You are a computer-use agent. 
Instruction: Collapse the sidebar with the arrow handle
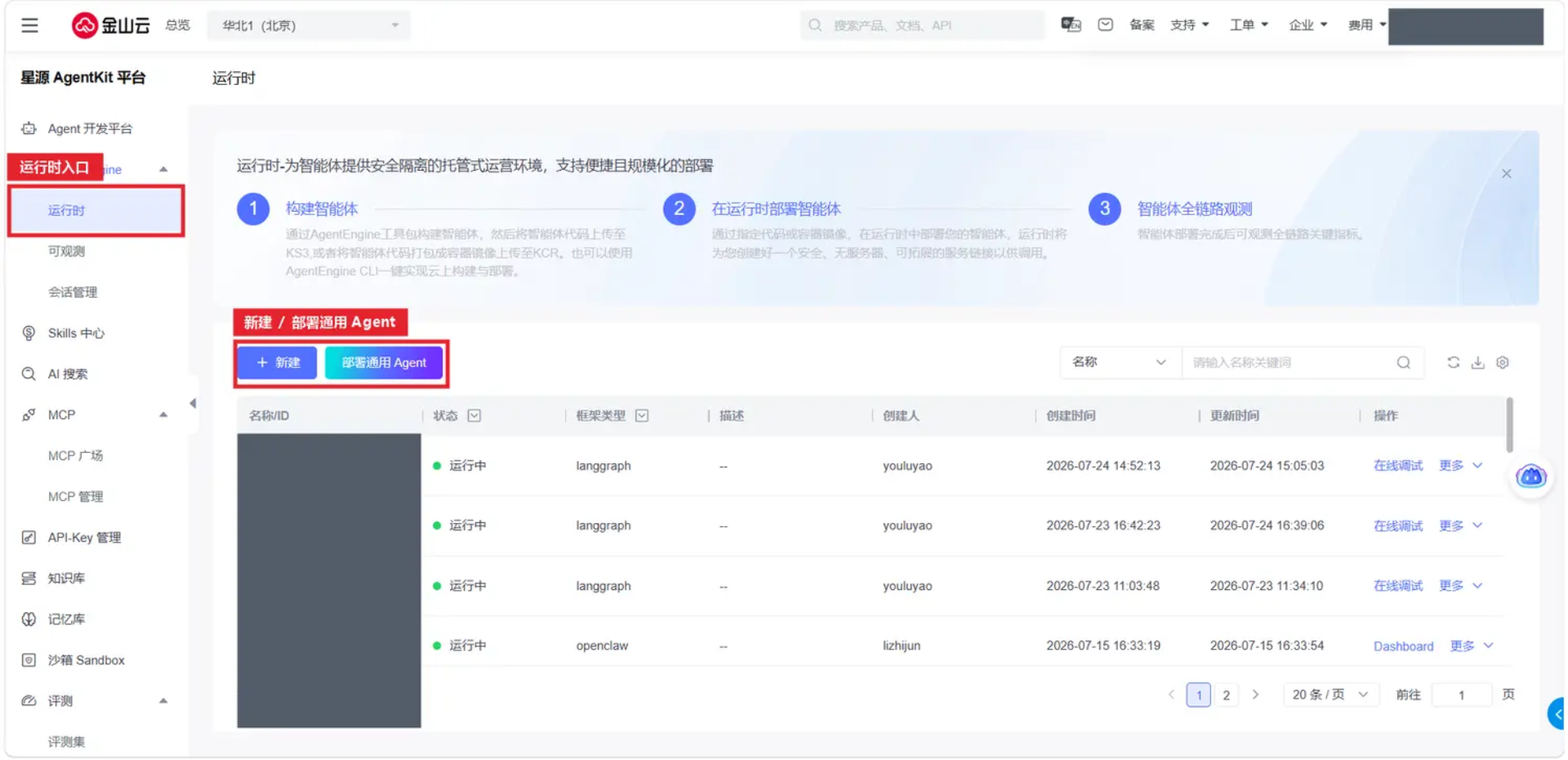193,403
